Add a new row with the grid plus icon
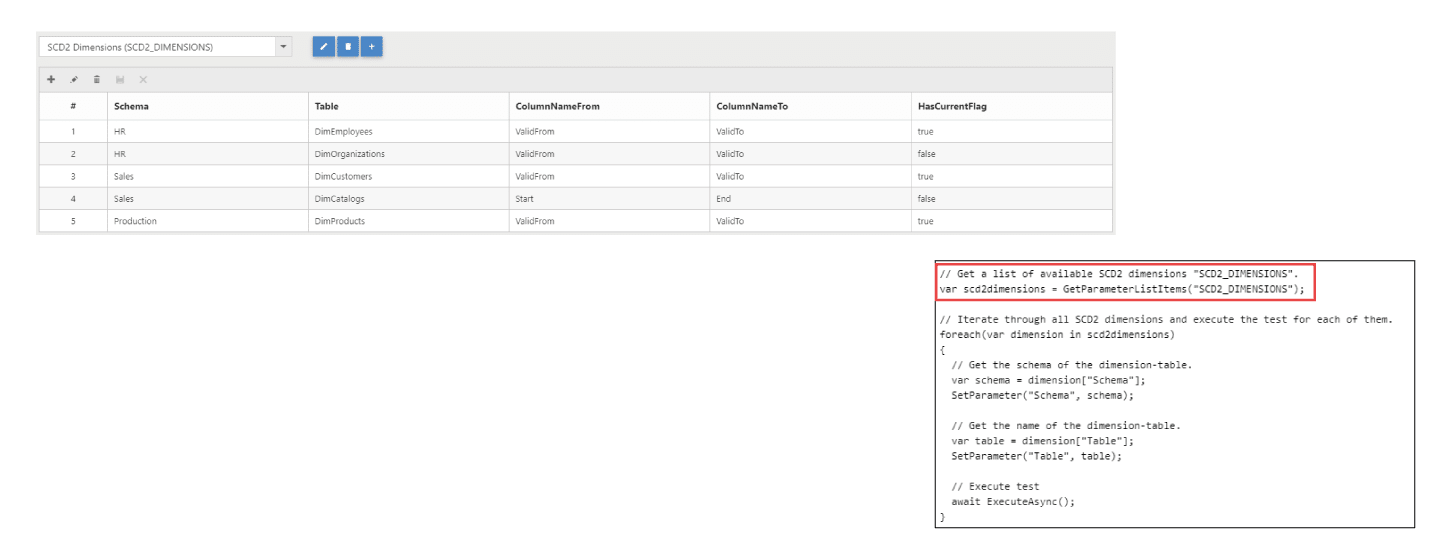Viewport: 1451px width, 559px height. (51, 80)
